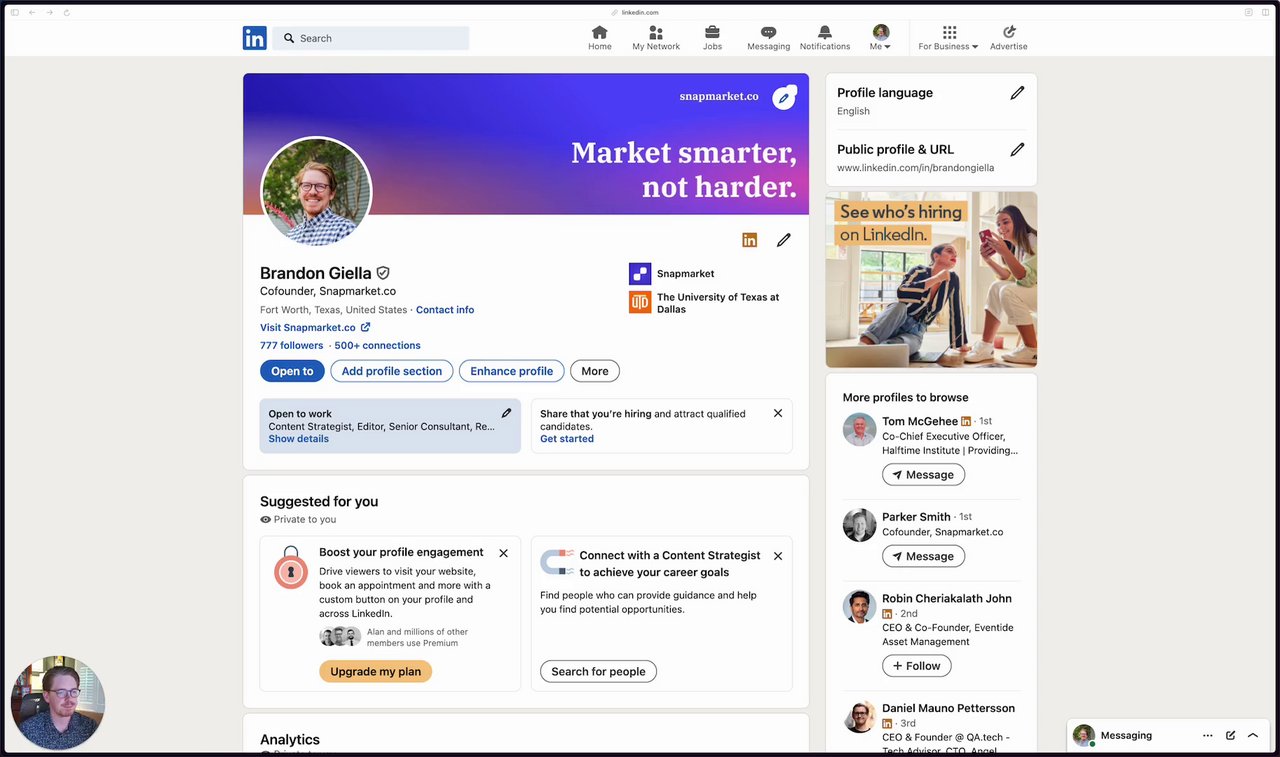This screenshot has width=1280, height=757.
Task: Click the browser back arrow
Action: pos(32,12)
